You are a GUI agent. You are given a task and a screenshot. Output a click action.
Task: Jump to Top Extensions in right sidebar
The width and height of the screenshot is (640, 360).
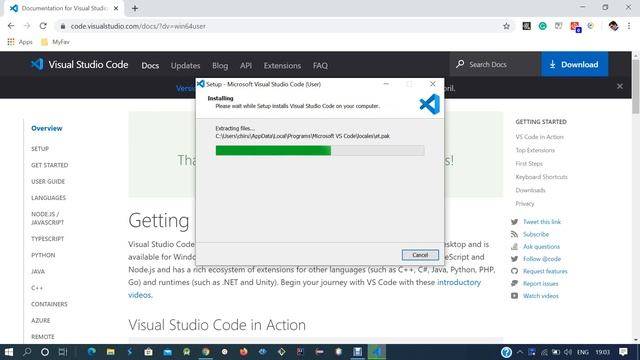535,150
